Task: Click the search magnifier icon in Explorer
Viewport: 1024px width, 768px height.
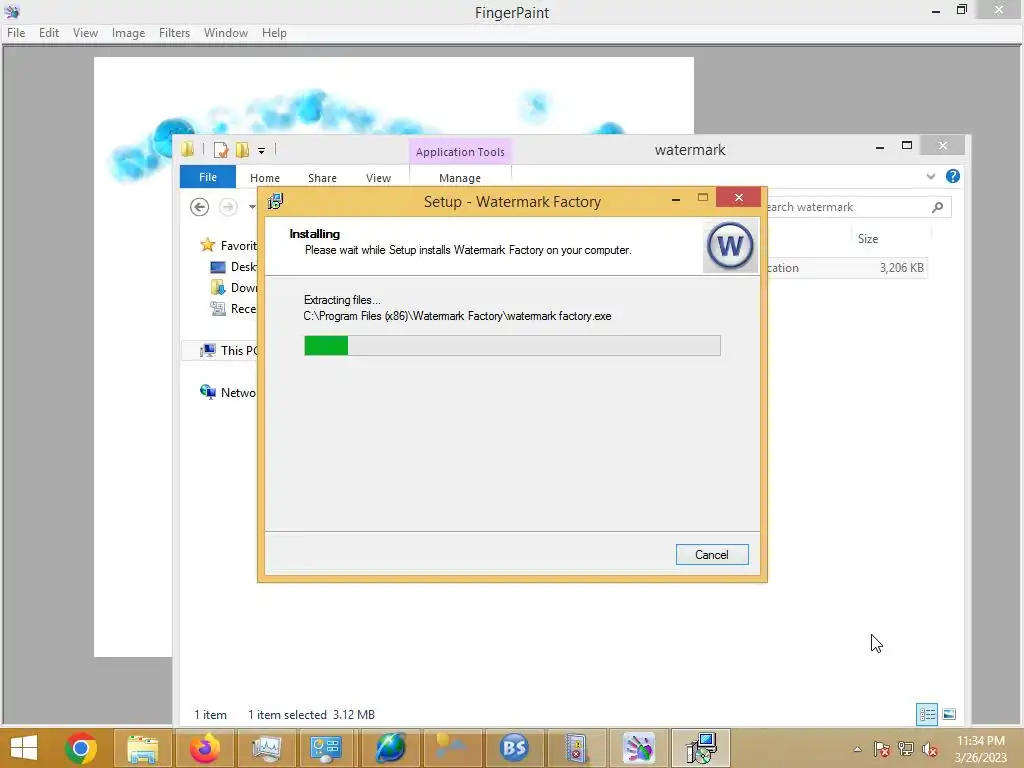Action: (x=938, y=207)
